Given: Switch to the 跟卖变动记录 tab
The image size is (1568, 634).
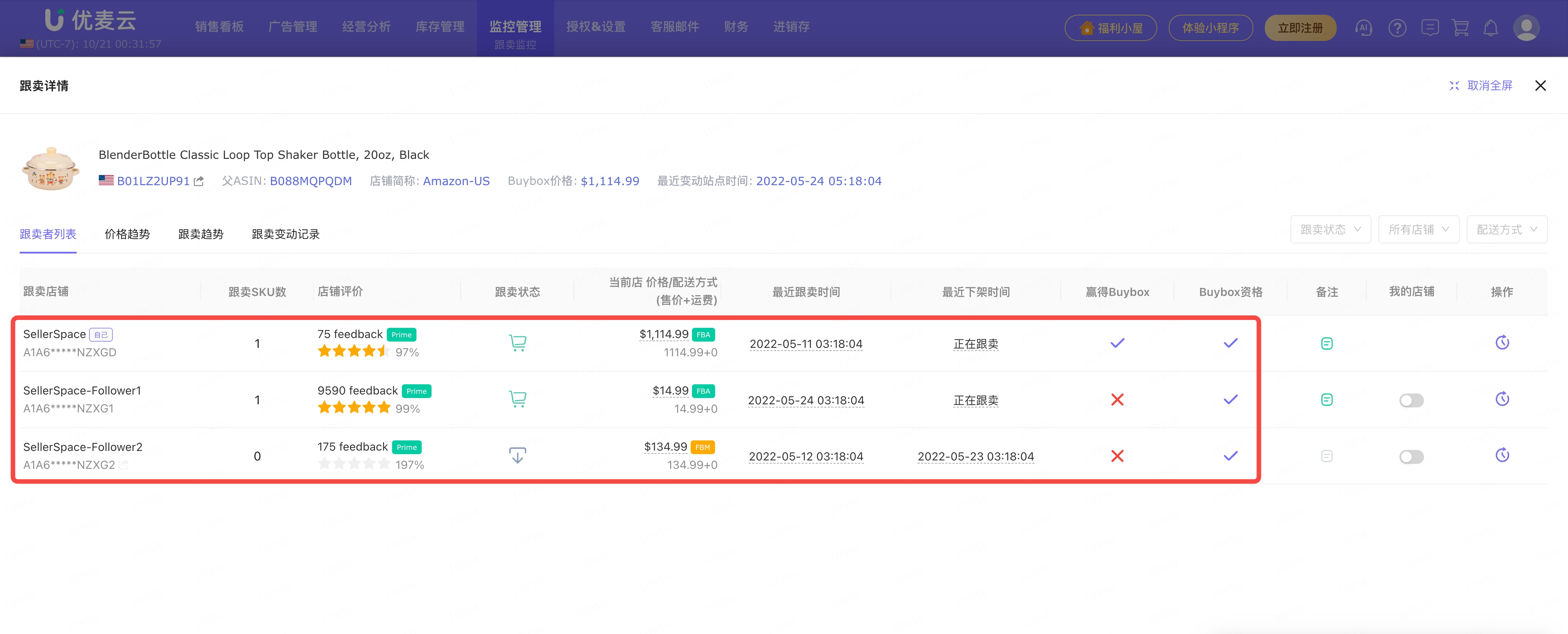Looking at the screenshot, I should click(x=286, y=235).
